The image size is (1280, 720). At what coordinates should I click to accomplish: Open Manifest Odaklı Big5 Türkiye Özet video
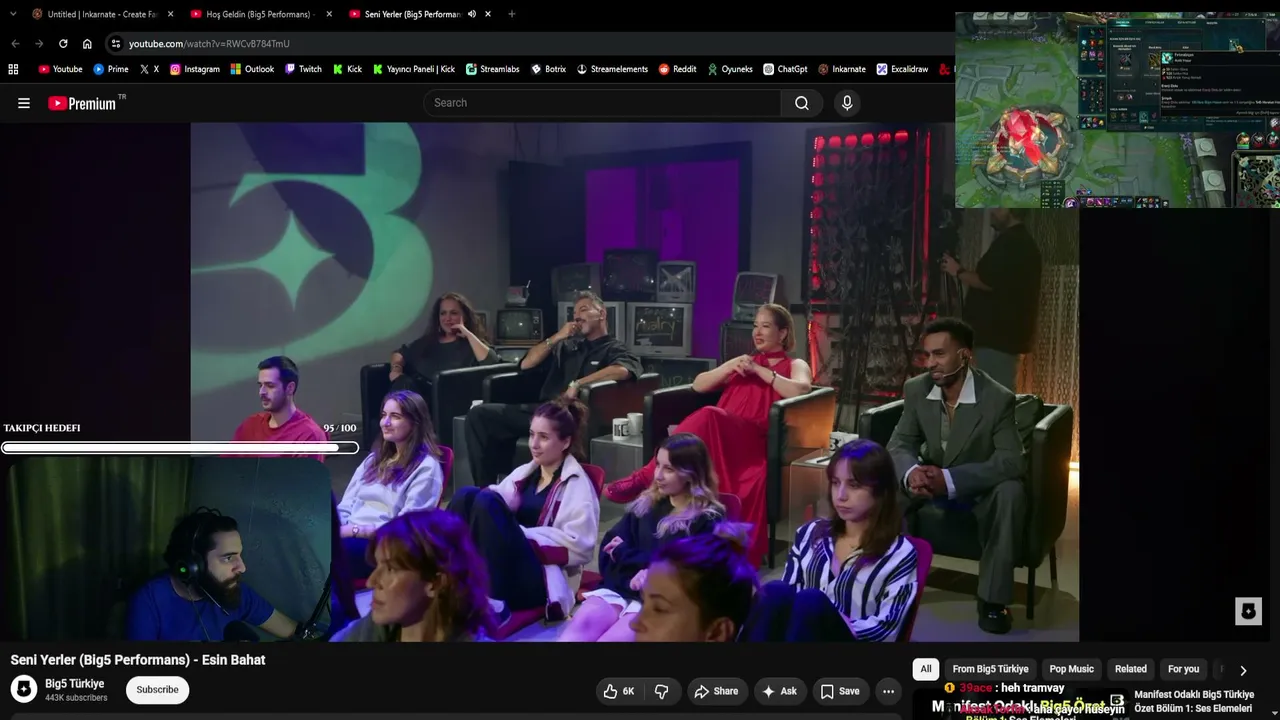pyautogui.click(x=1194, y=701)
